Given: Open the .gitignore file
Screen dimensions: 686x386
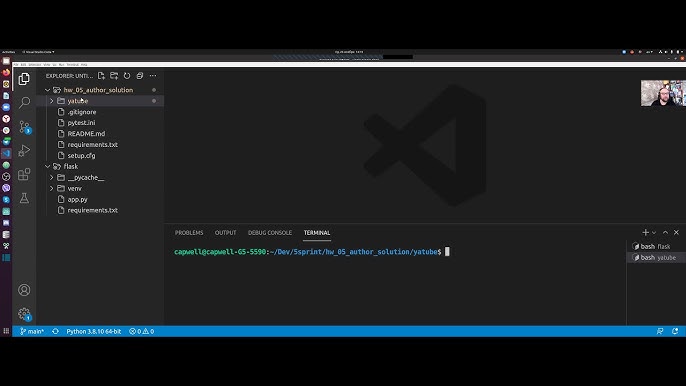Looking at the screenshot, I should pos(82,112).
